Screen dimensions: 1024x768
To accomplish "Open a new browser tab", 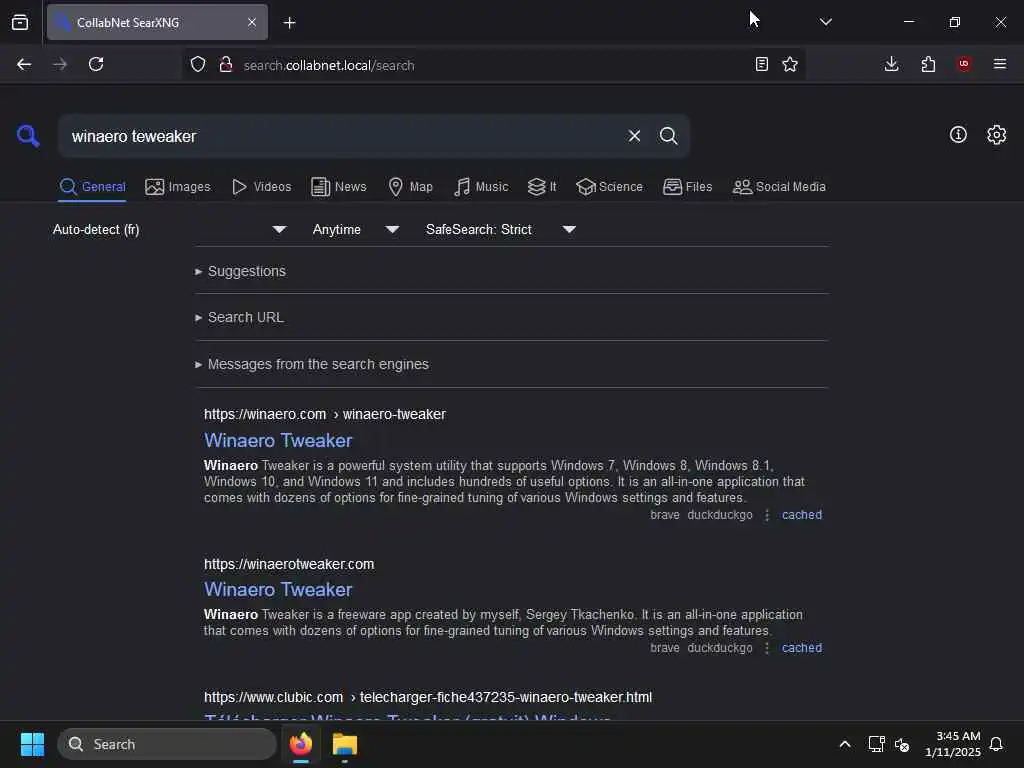I will (x=289, y=23).
